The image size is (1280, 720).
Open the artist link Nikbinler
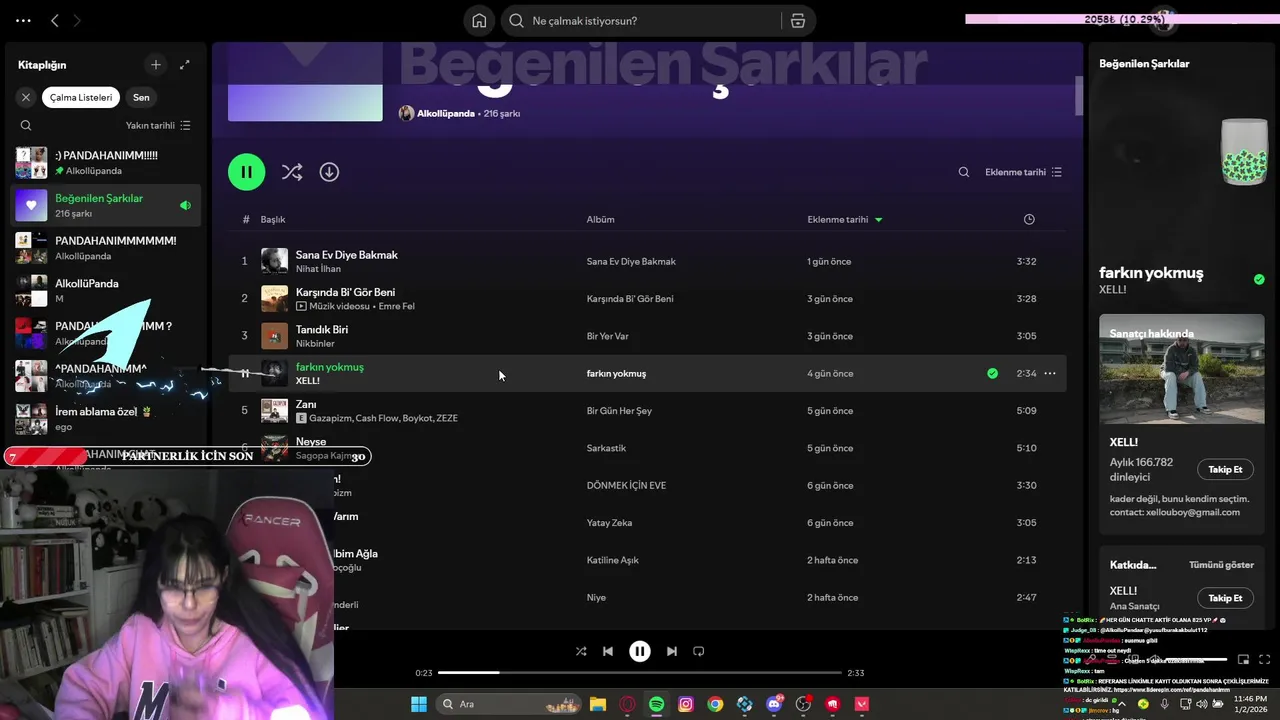coord(315,343)
